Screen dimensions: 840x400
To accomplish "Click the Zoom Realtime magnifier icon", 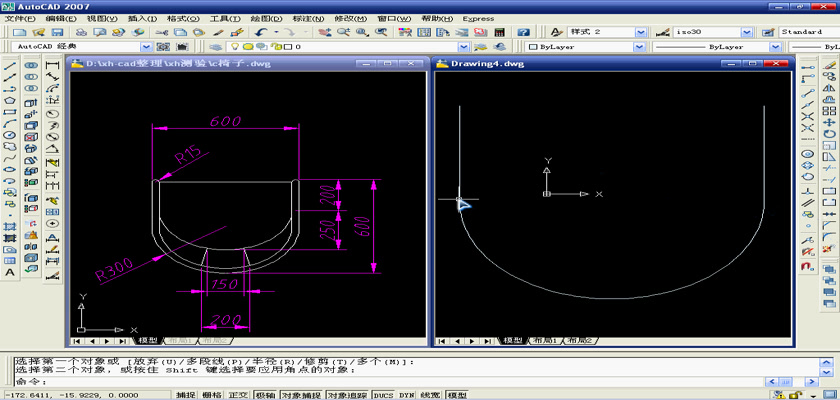I will (343, 32).
